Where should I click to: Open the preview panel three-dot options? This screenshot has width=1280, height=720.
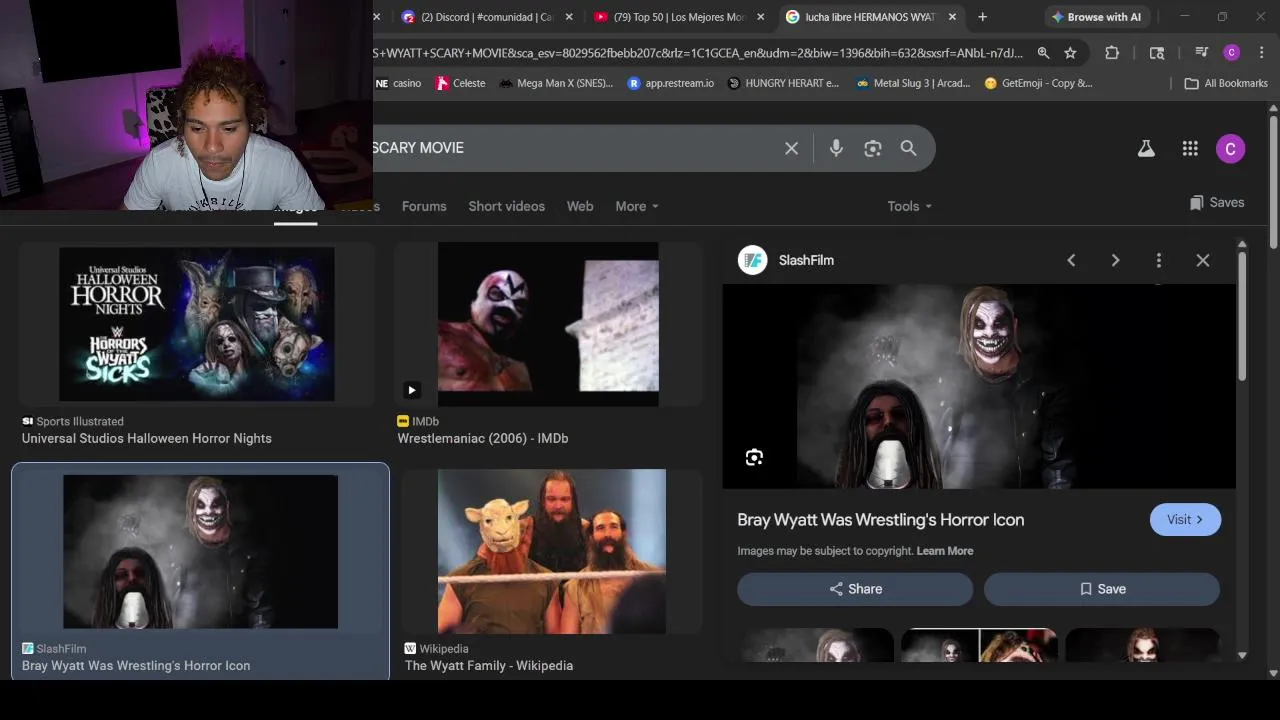click(x=1159, y=260)
